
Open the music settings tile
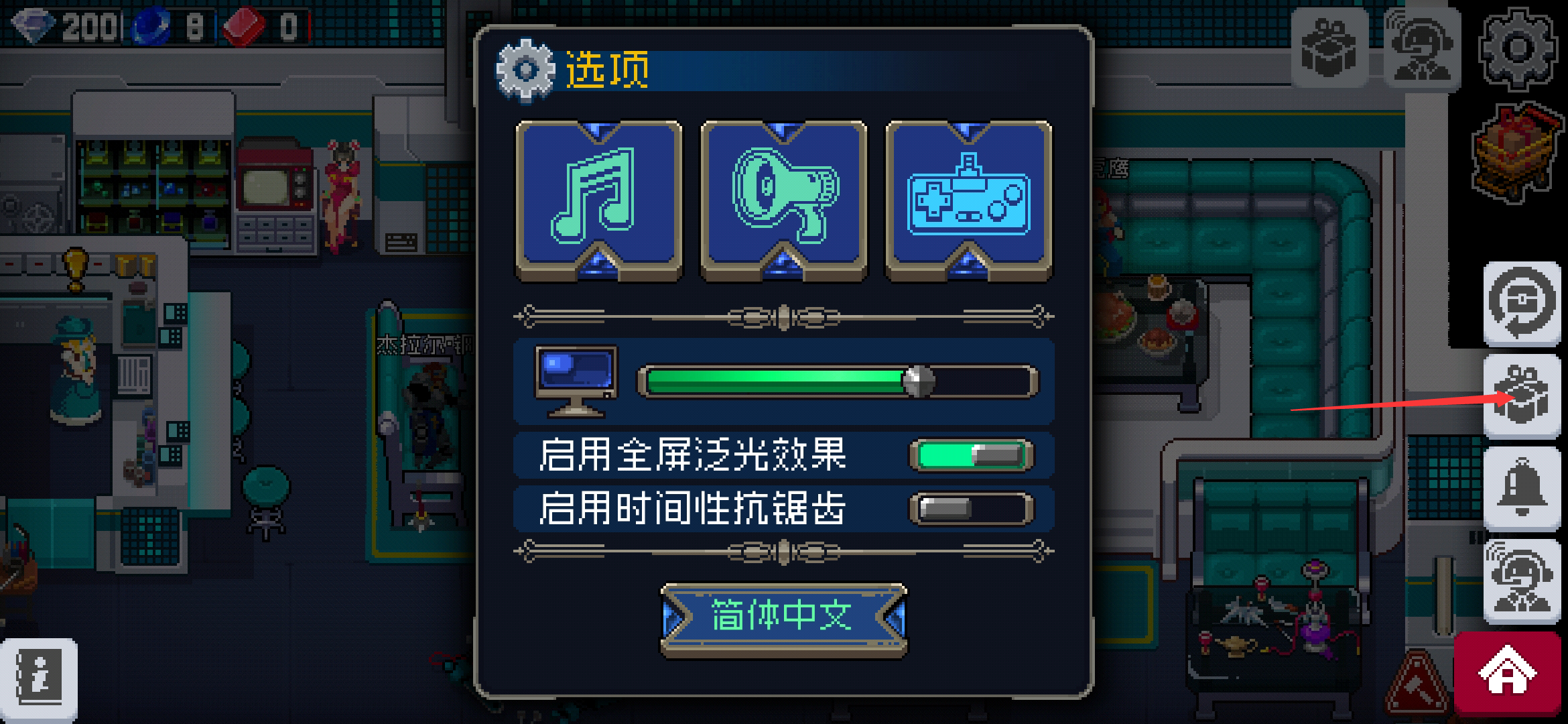(598, 200)
